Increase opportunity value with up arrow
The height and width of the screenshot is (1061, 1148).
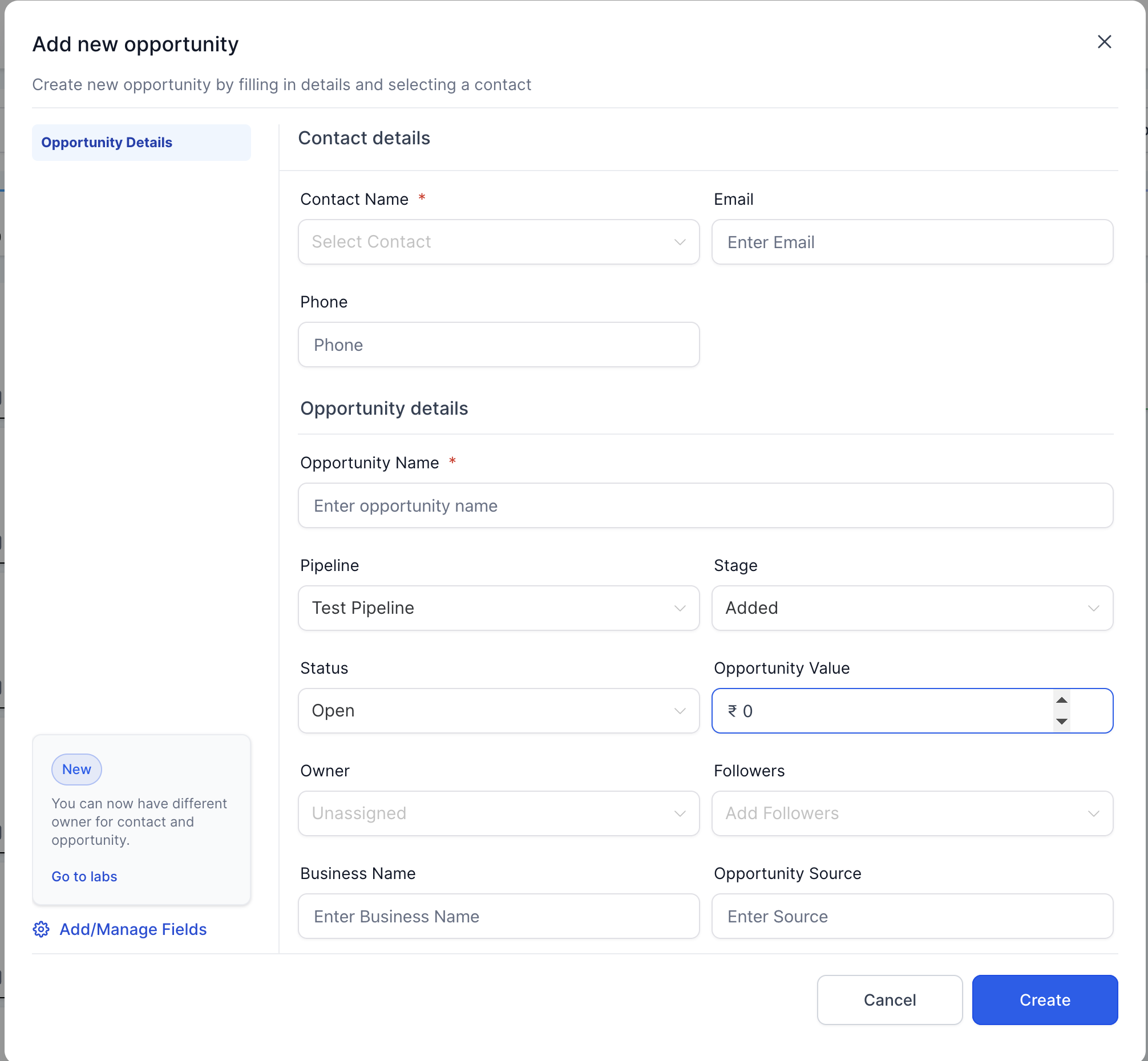pos(1061,700)
